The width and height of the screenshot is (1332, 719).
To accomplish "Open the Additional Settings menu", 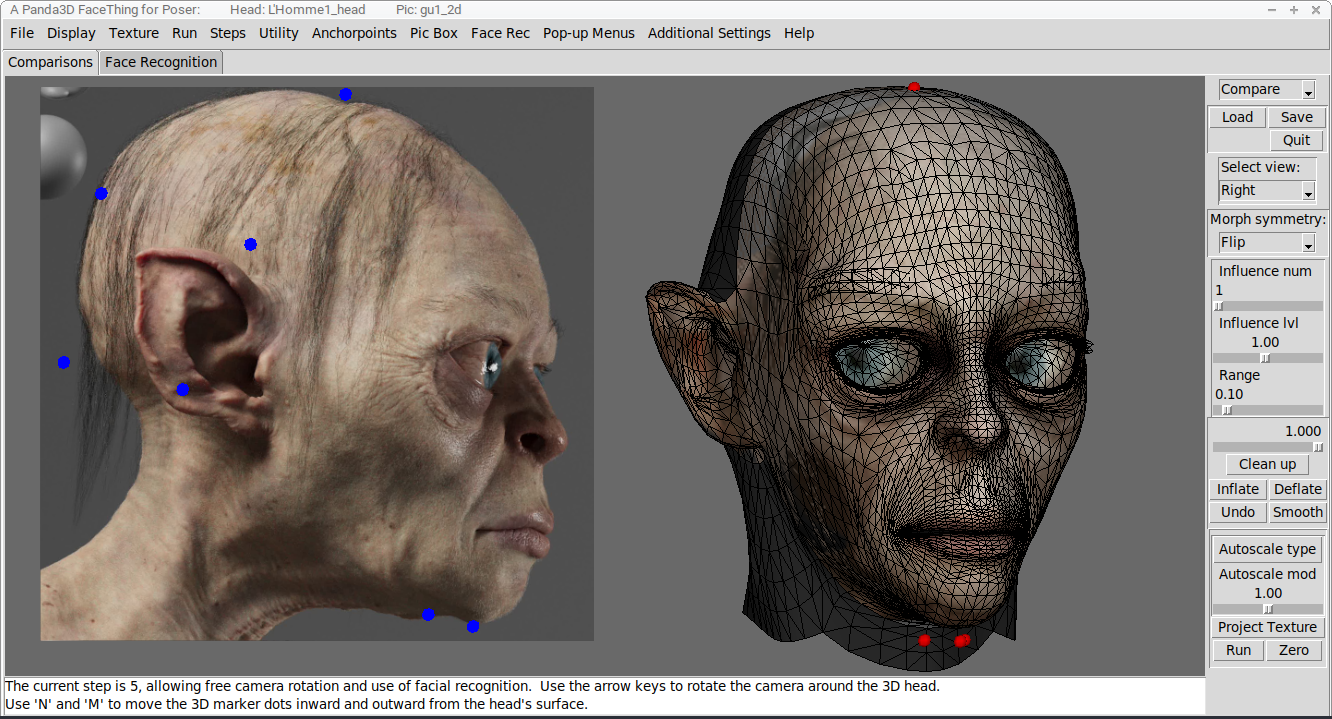I will 709,33.
